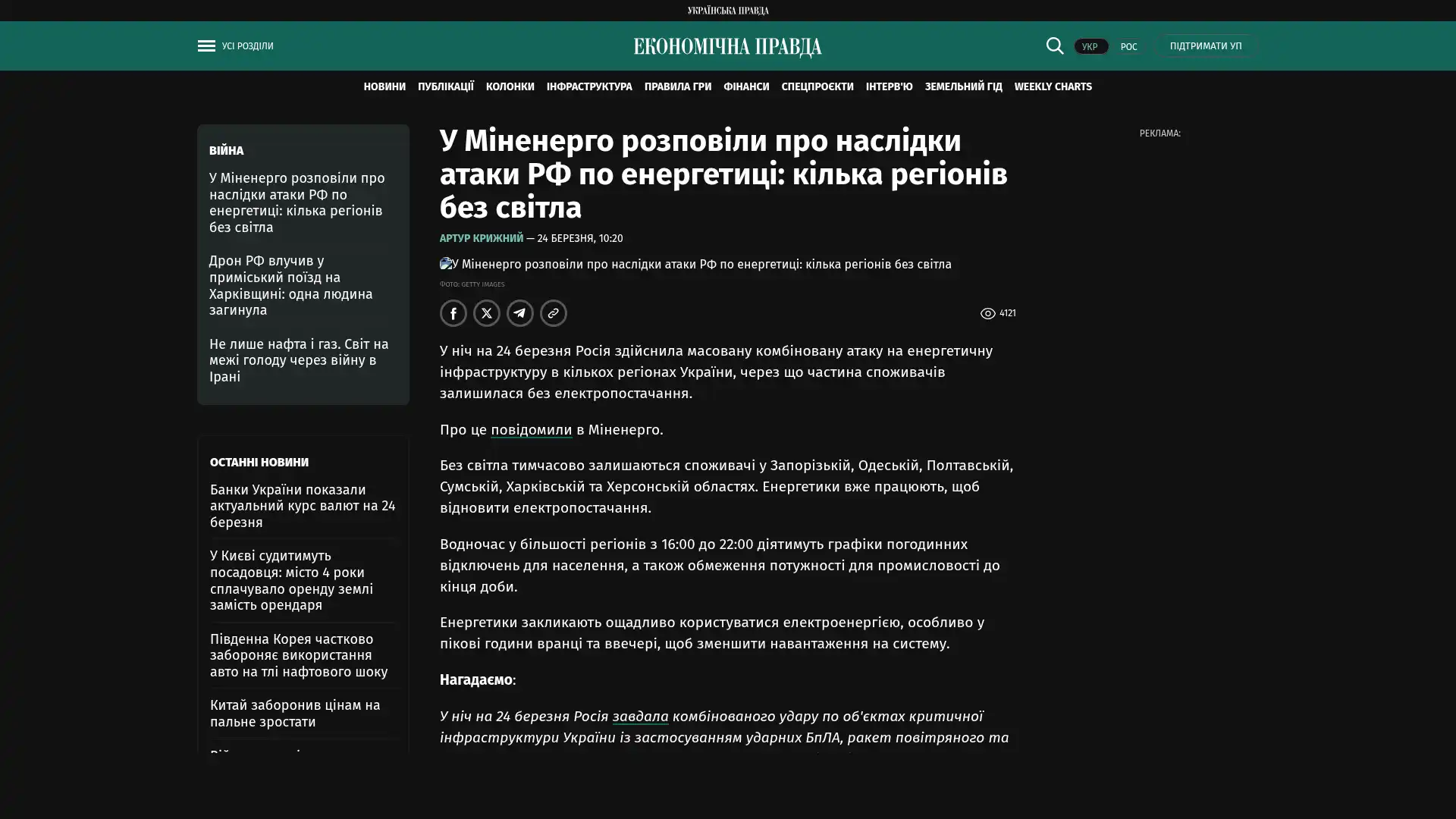
Task: Copy the article link icon
Action: point(554,313)
